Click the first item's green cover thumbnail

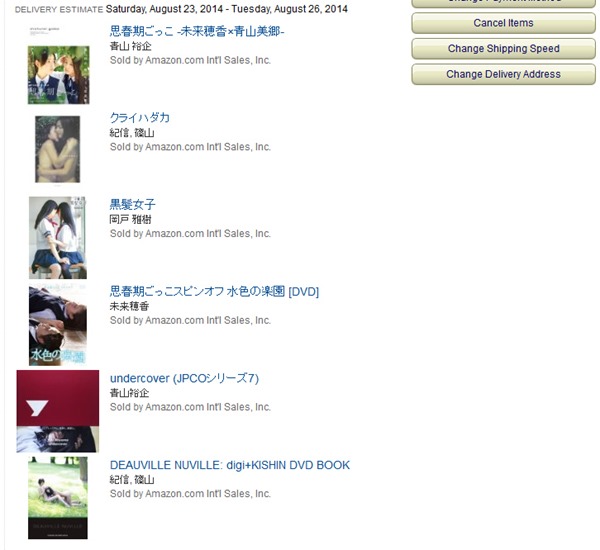coord(59,75)
